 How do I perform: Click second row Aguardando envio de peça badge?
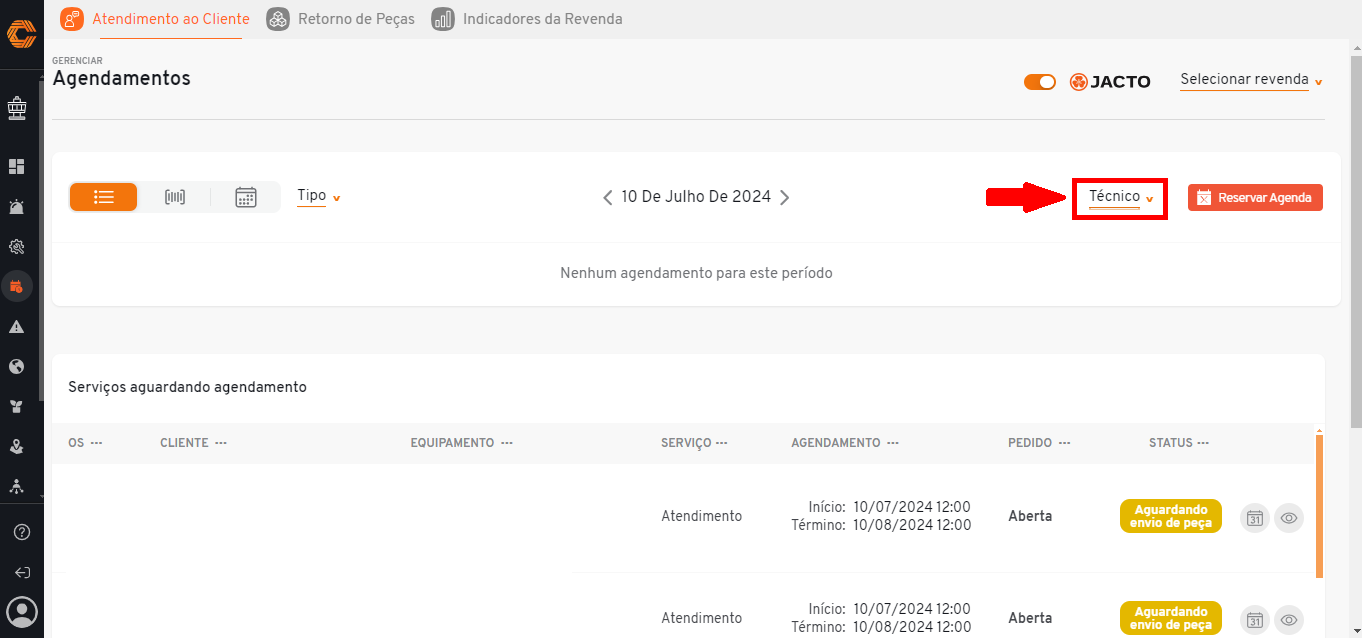[1170, 618]
